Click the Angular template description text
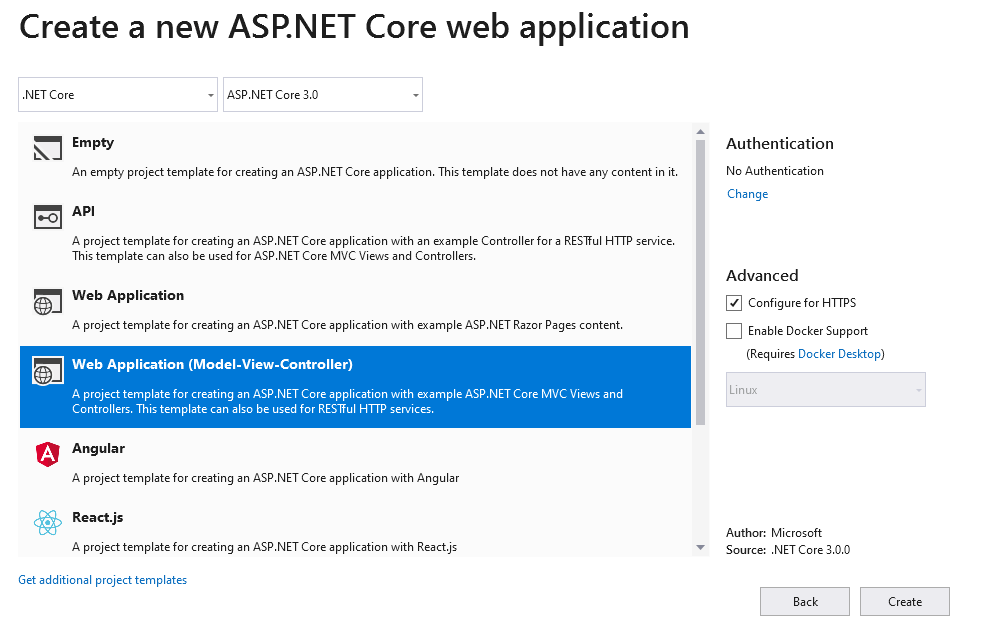This screenshot has width=982, height=624. [x=266, y=477]
